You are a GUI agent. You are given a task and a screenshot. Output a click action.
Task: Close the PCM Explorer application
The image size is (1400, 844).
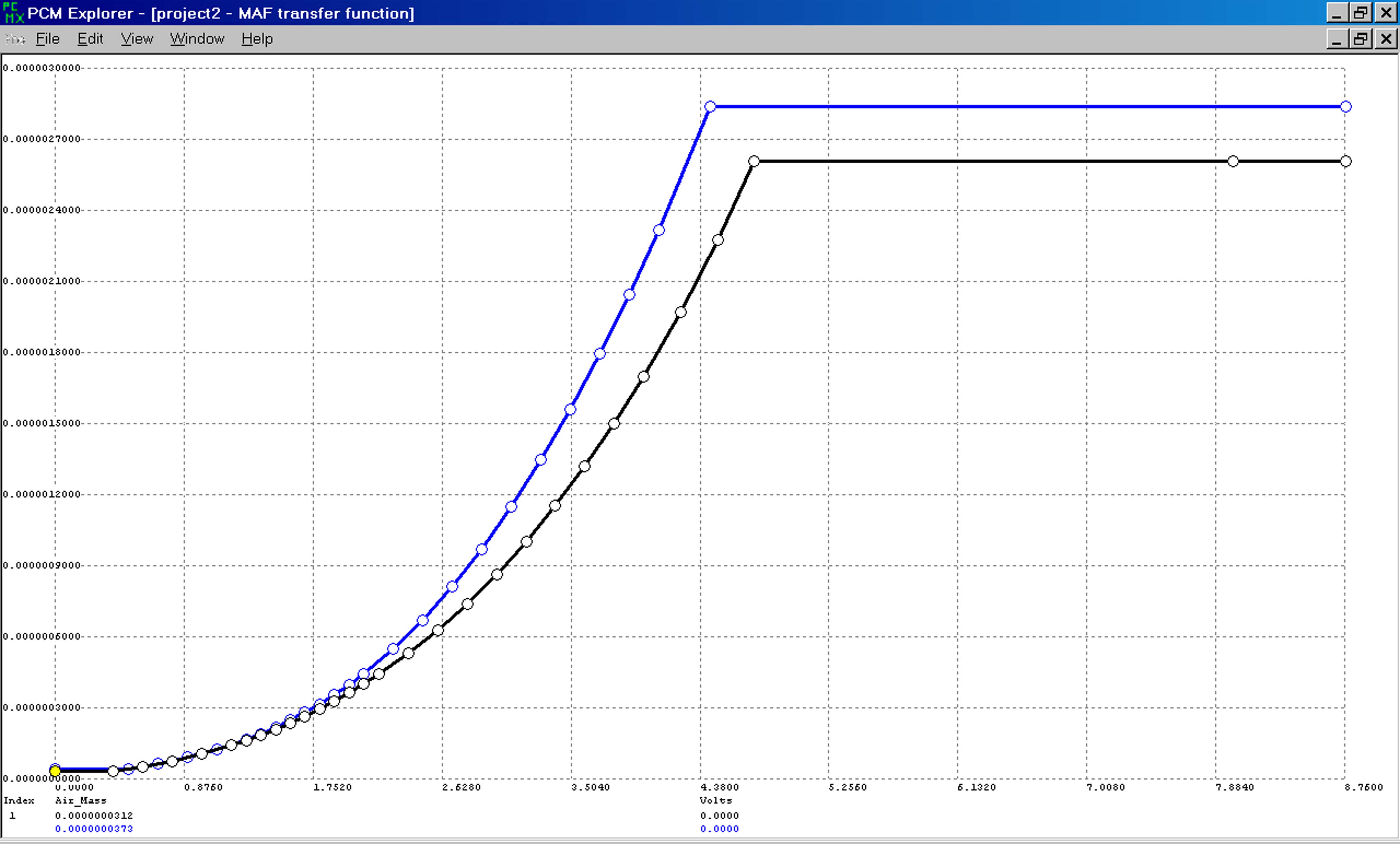coord(1386,12)
